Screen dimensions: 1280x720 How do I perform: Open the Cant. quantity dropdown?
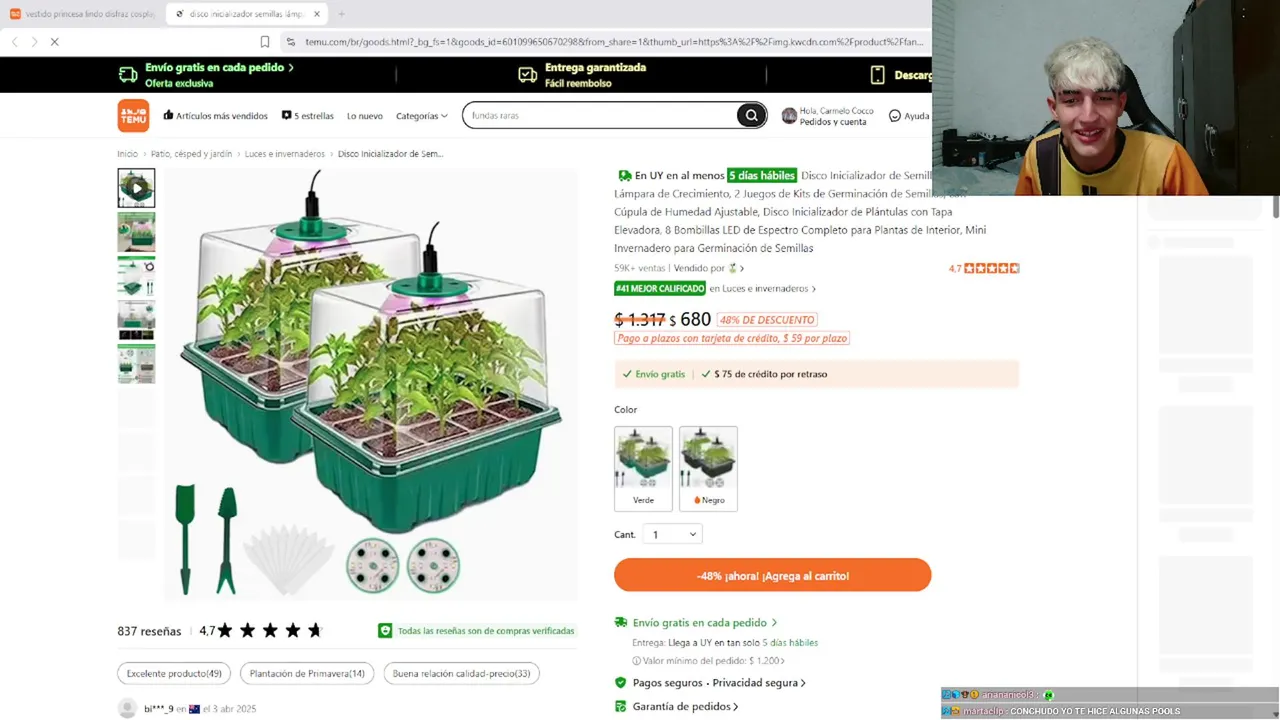[x=672, y=534]
